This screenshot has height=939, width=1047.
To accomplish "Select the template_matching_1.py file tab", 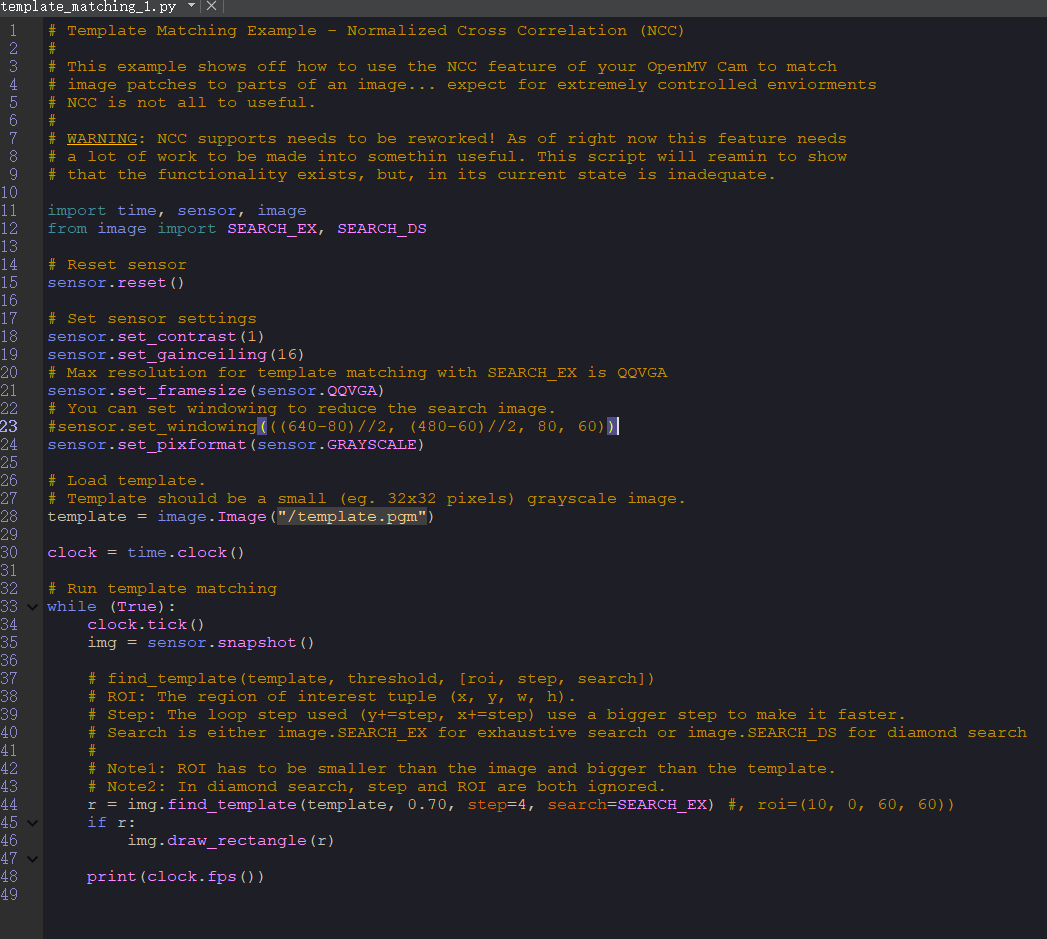I will pos(88,7).
